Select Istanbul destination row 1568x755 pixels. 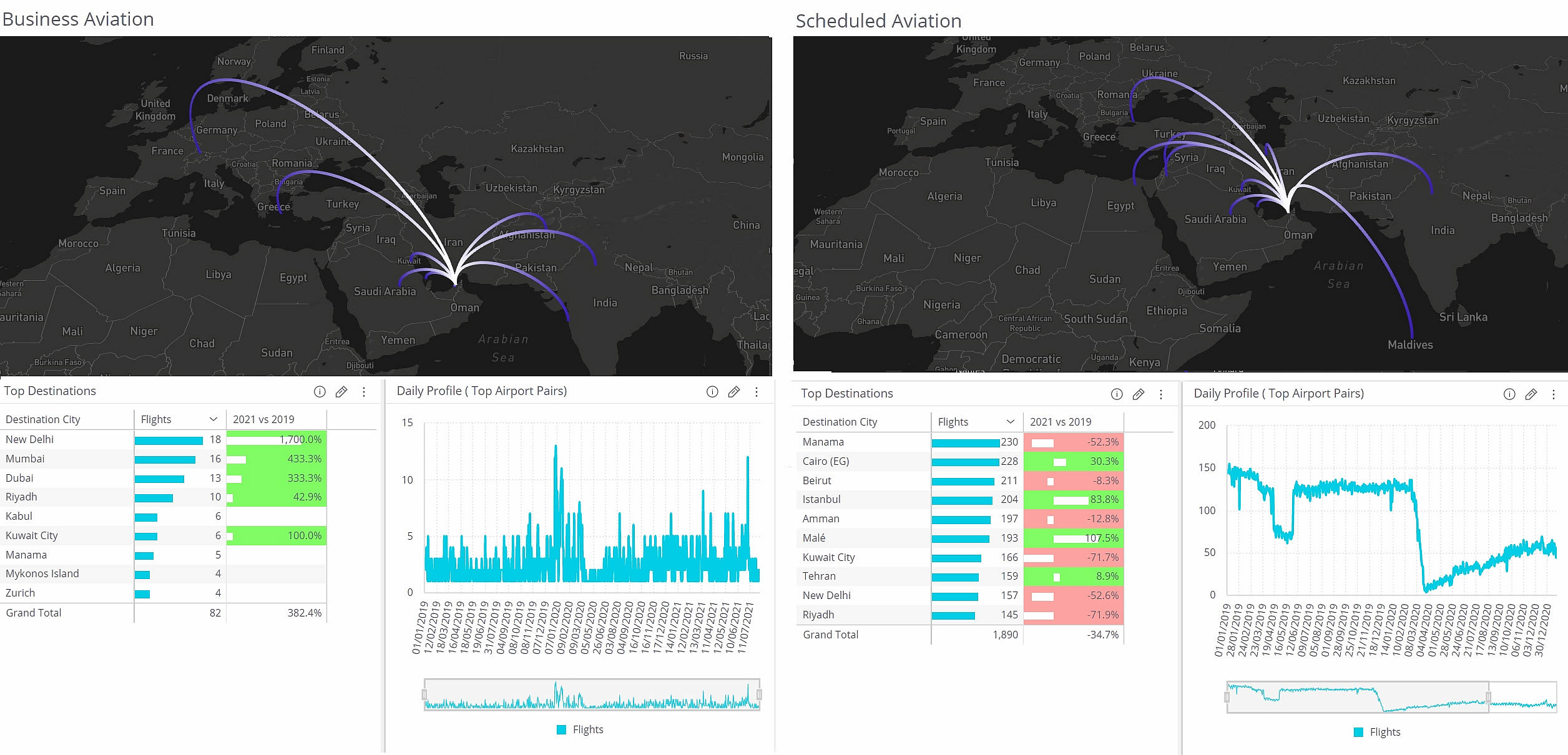(961, 499)
